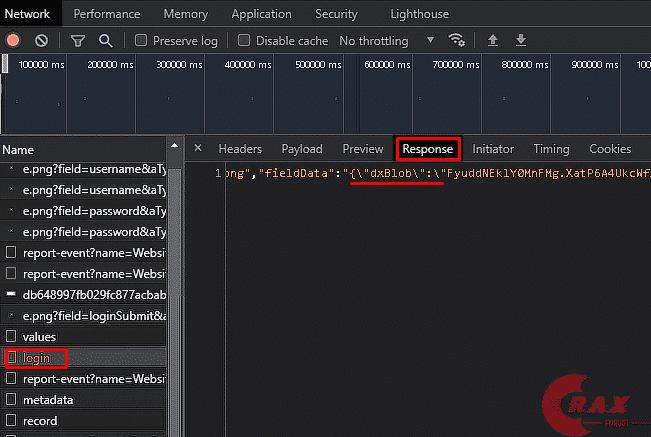Viewport: 651px width, 437px height.
Task: Select the values request row
Action: click(83, 337)
